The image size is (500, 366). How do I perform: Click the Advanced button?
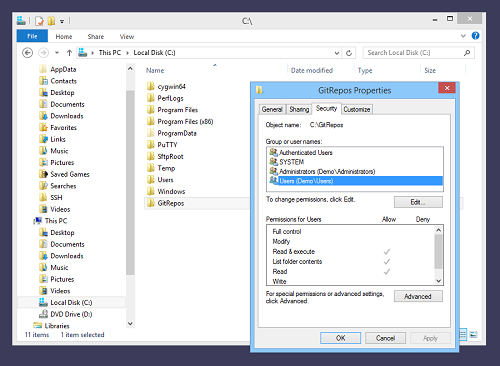(418, 296)
